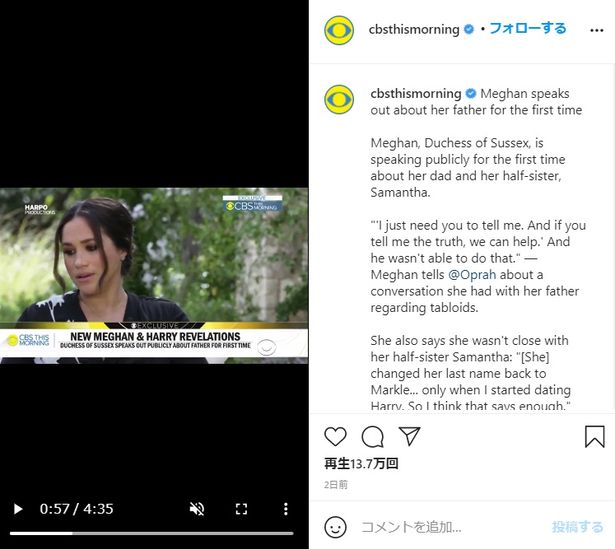Share the post with the paper plane icon
615x549 pixels.
point(409,436)
